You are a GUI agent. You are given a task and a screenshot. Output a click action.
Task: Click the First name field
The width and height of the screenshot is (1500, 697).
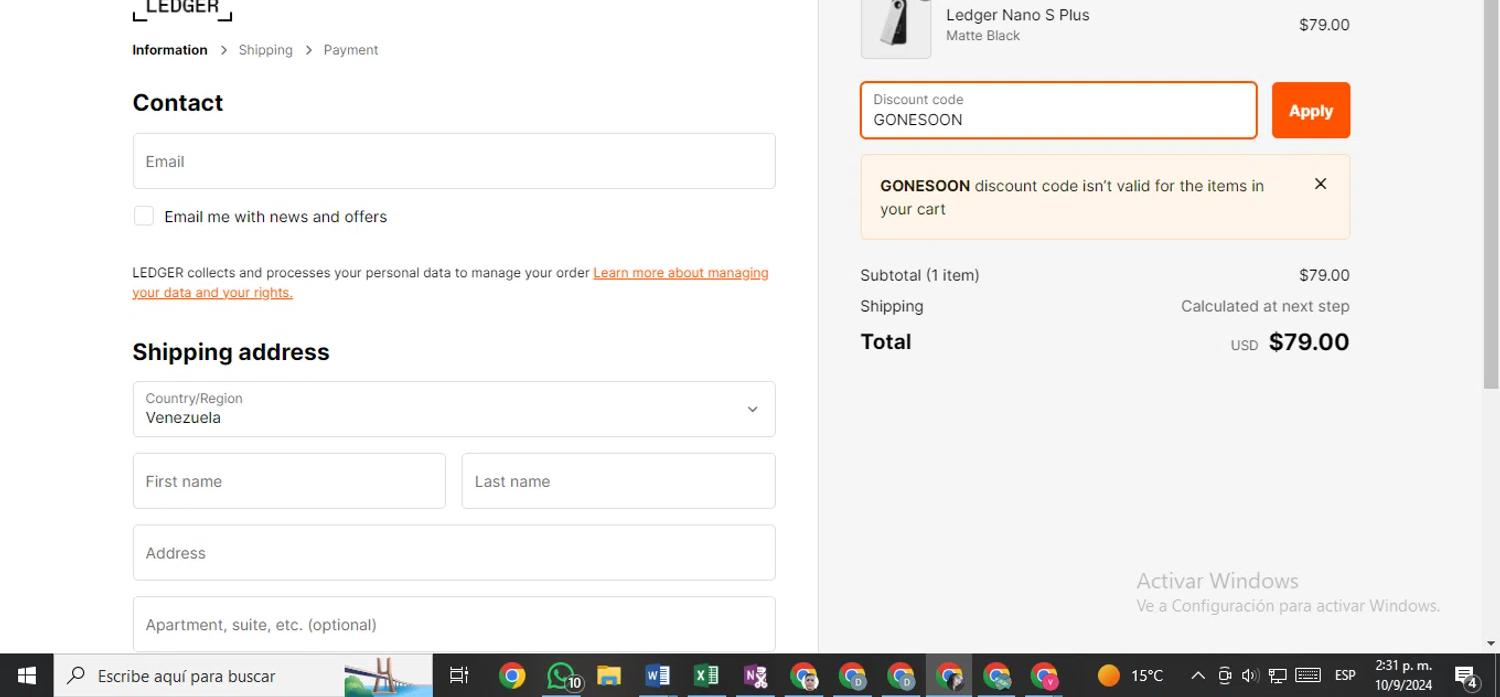tap(289, 481)
